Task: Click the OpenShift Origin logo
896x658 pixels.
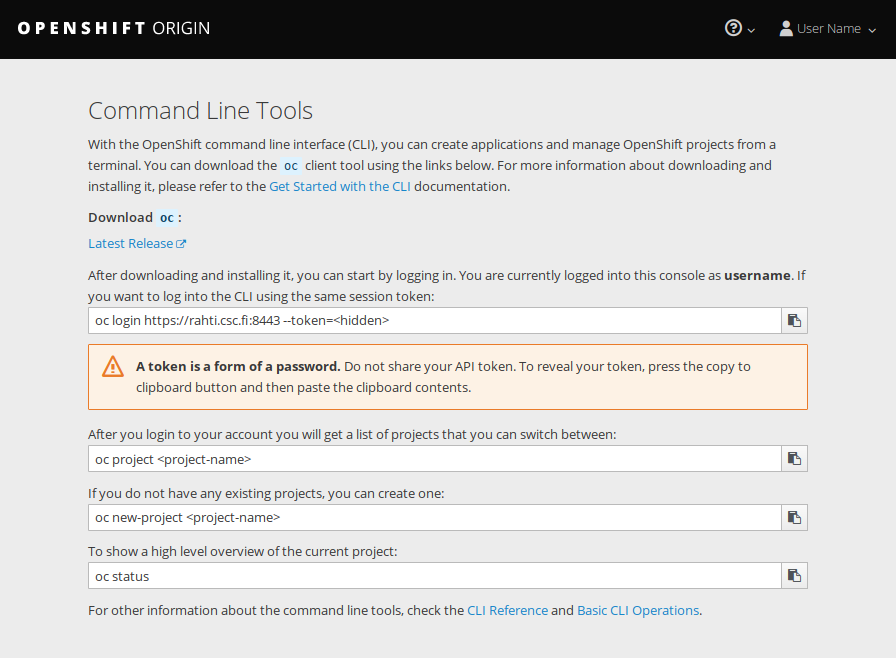Action: click(x=114, y=28)
